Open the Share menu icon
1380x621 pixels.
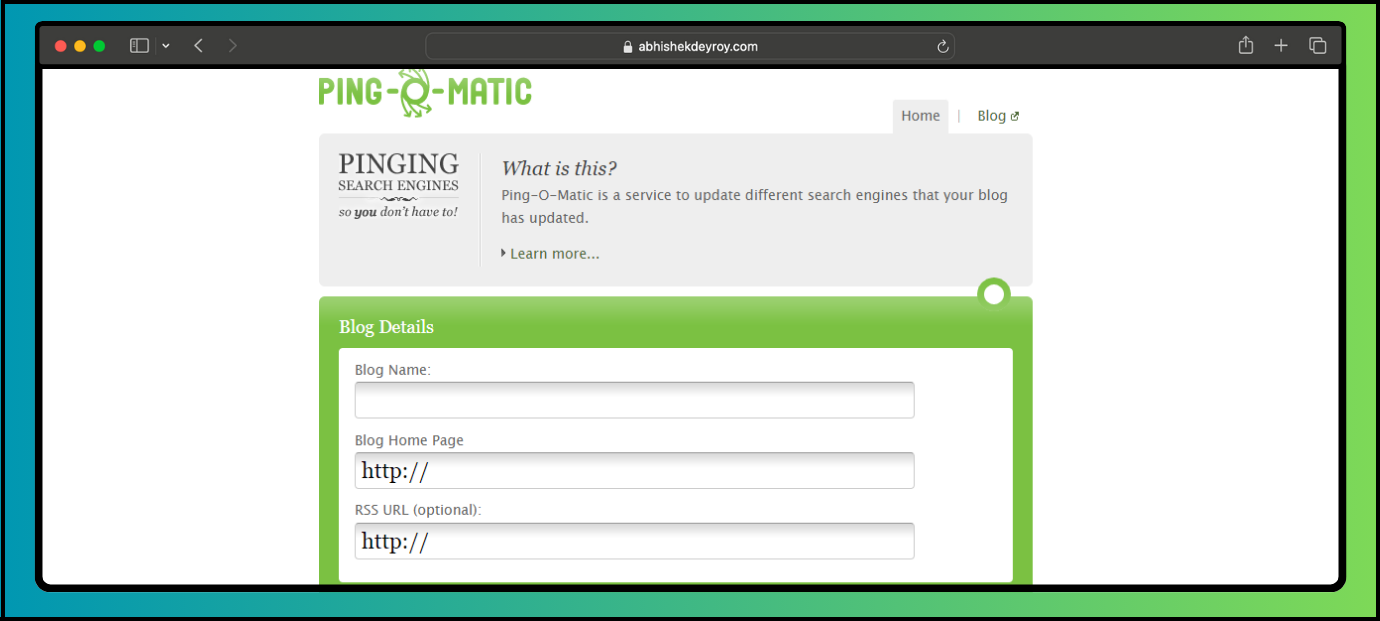[x=1245, y=45]
